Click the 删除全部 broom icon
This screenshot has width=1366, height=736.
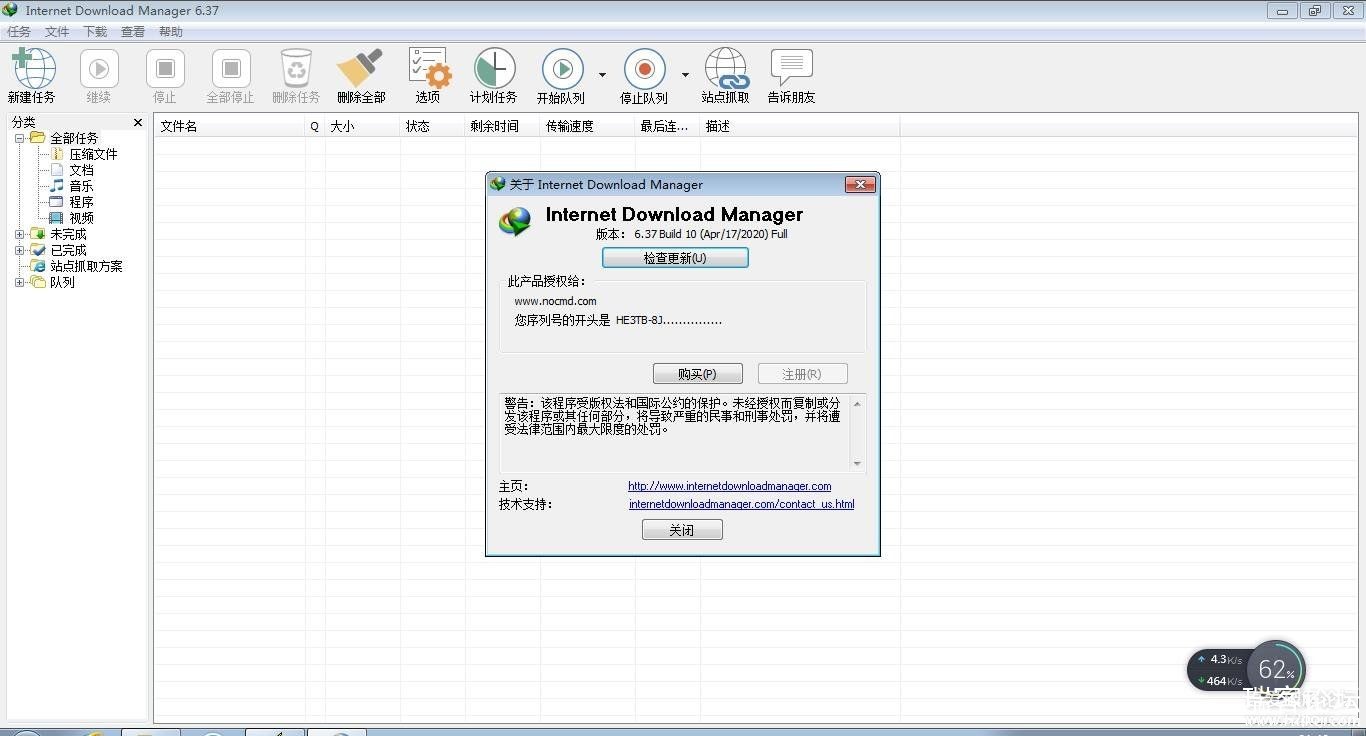360,69
